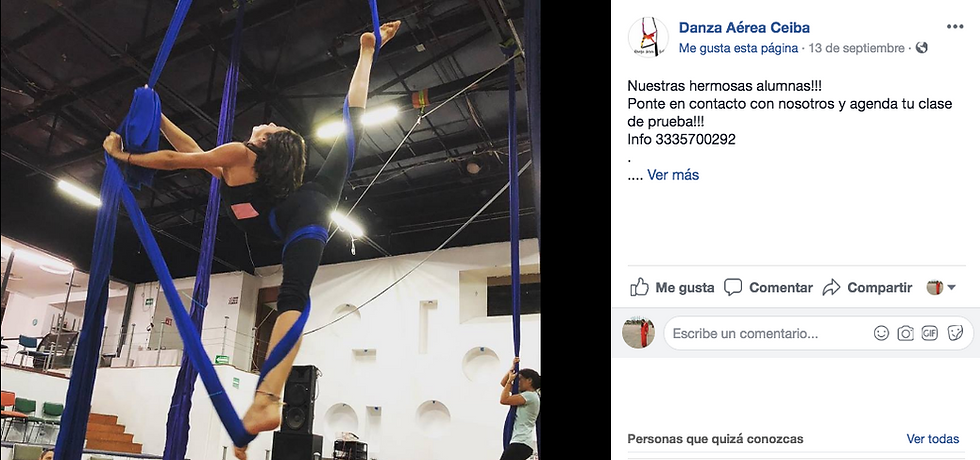Click the Danza Aérea Ceiba profile picture
The height and width of the screenshot is (460, 980).
click(648, 38)
